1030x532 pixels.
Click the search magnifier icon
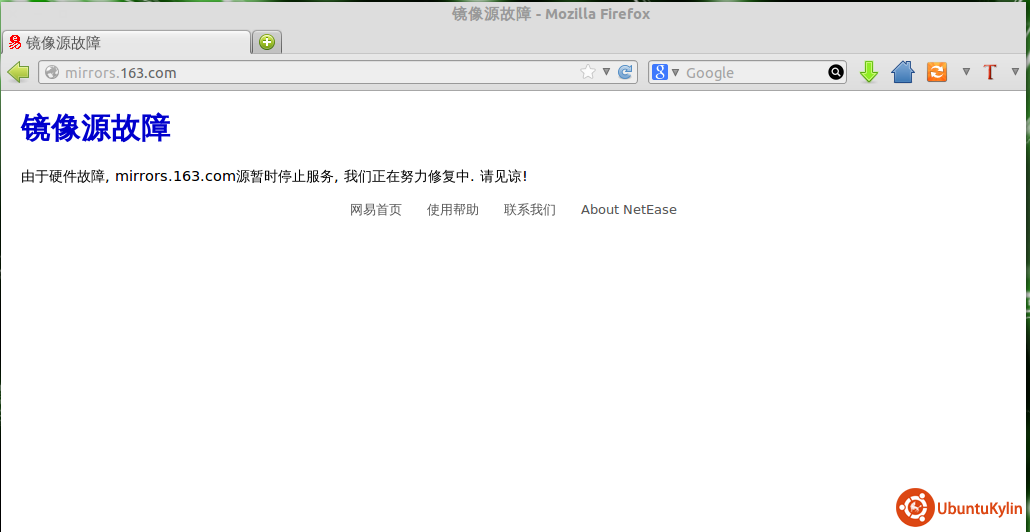835,72
